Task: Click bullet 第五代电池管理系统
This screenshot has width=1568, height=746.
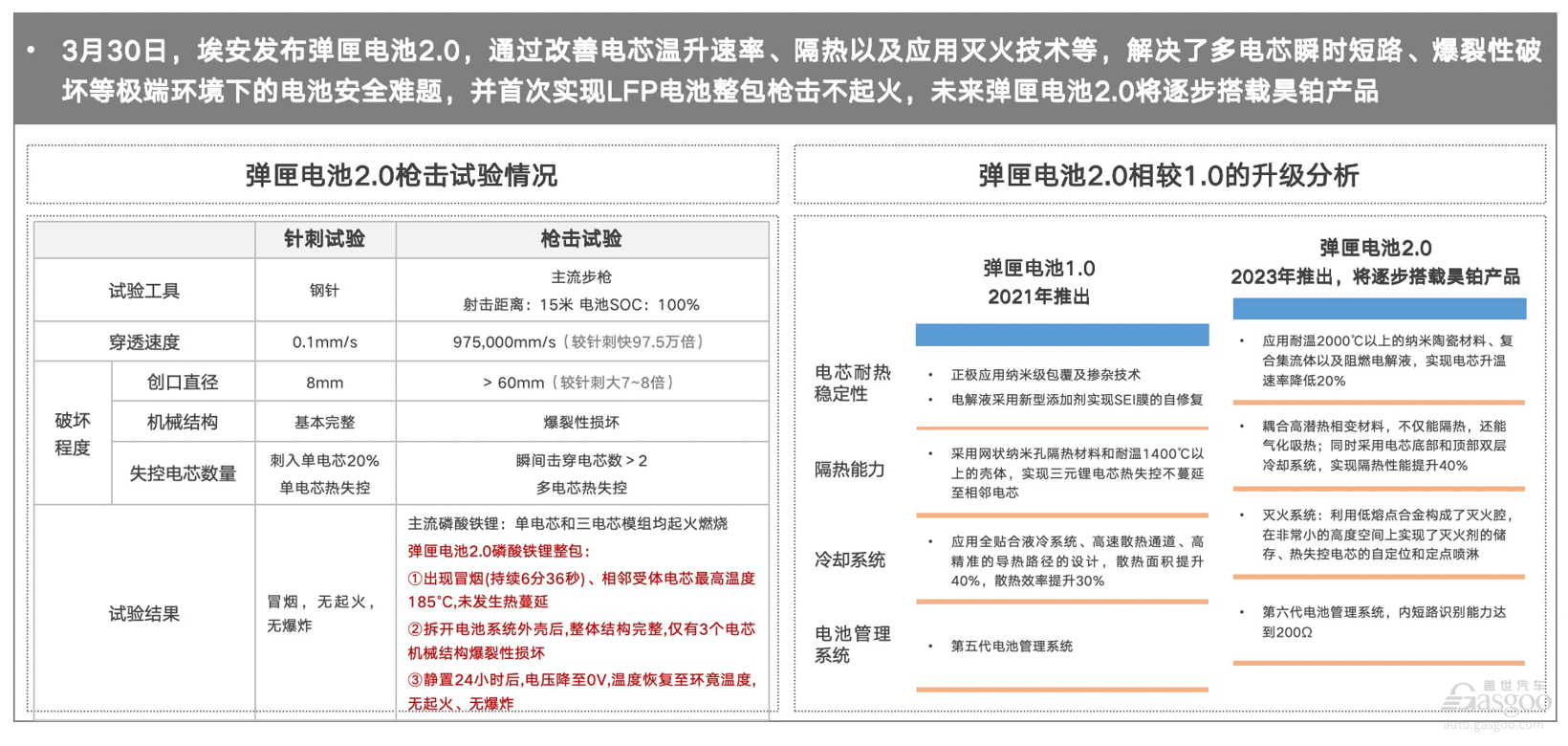Action: tap(1012, 647)
